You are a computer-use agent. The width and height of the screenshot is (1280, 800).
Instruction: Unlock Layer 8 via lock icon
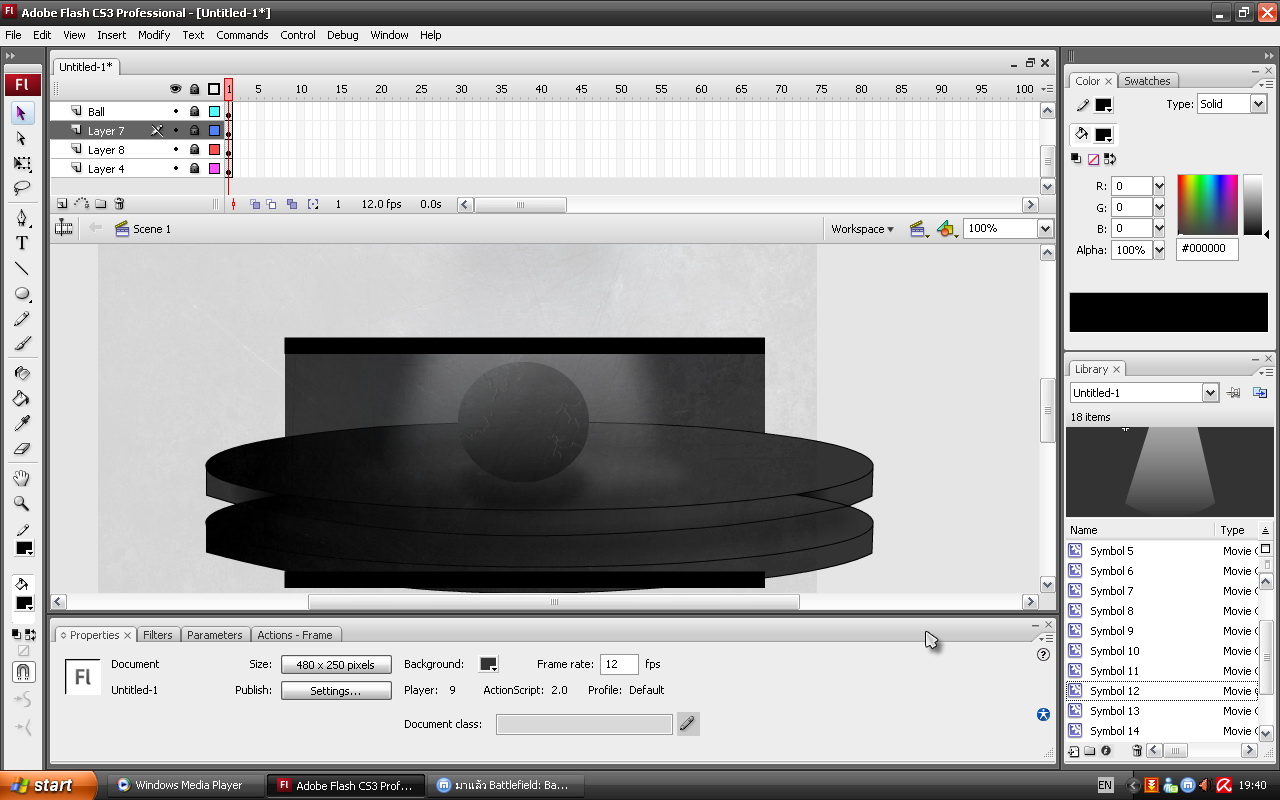click(195, 150)
